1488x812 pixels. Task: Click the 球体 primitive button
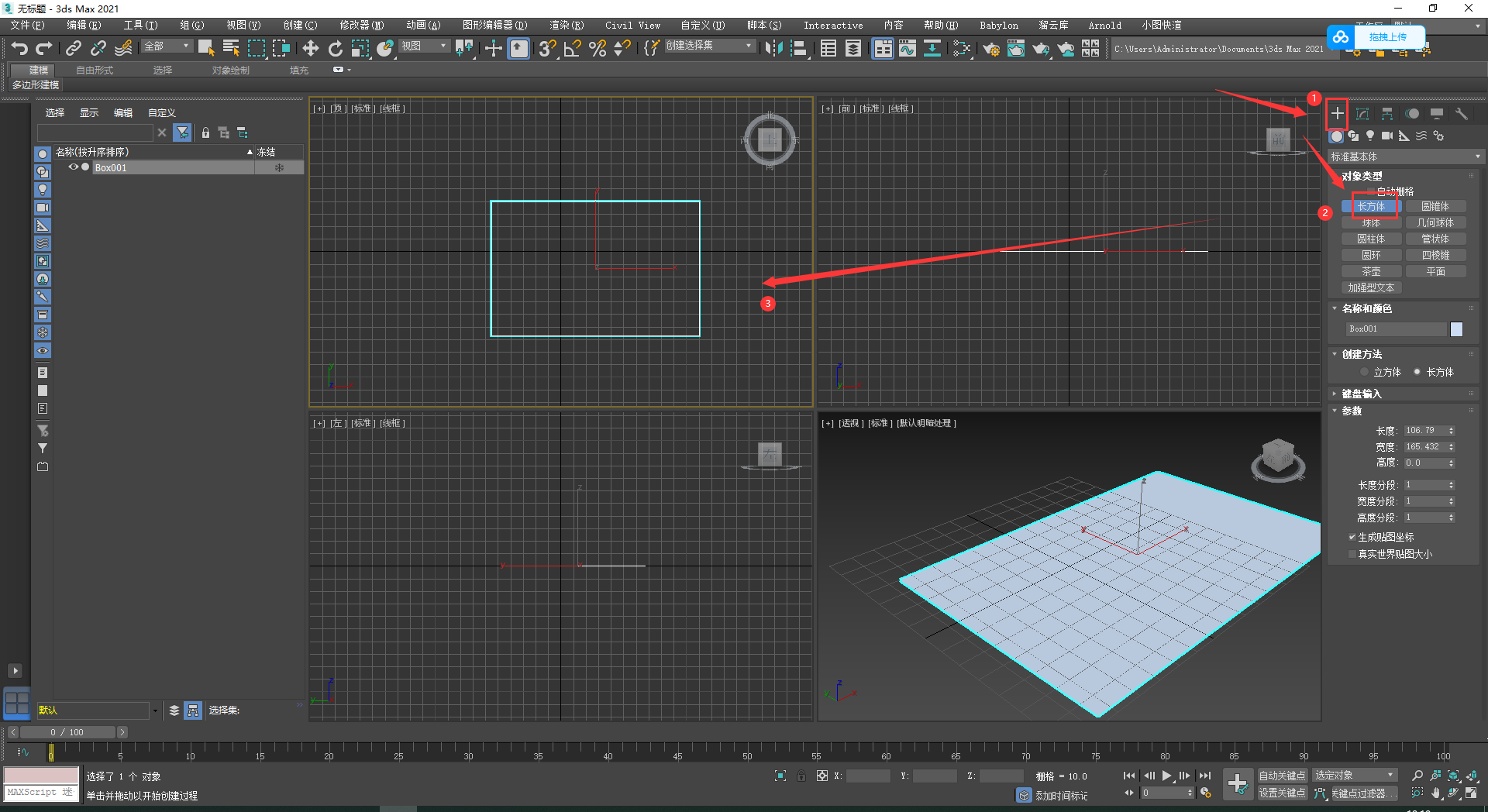pos(1371,223)
